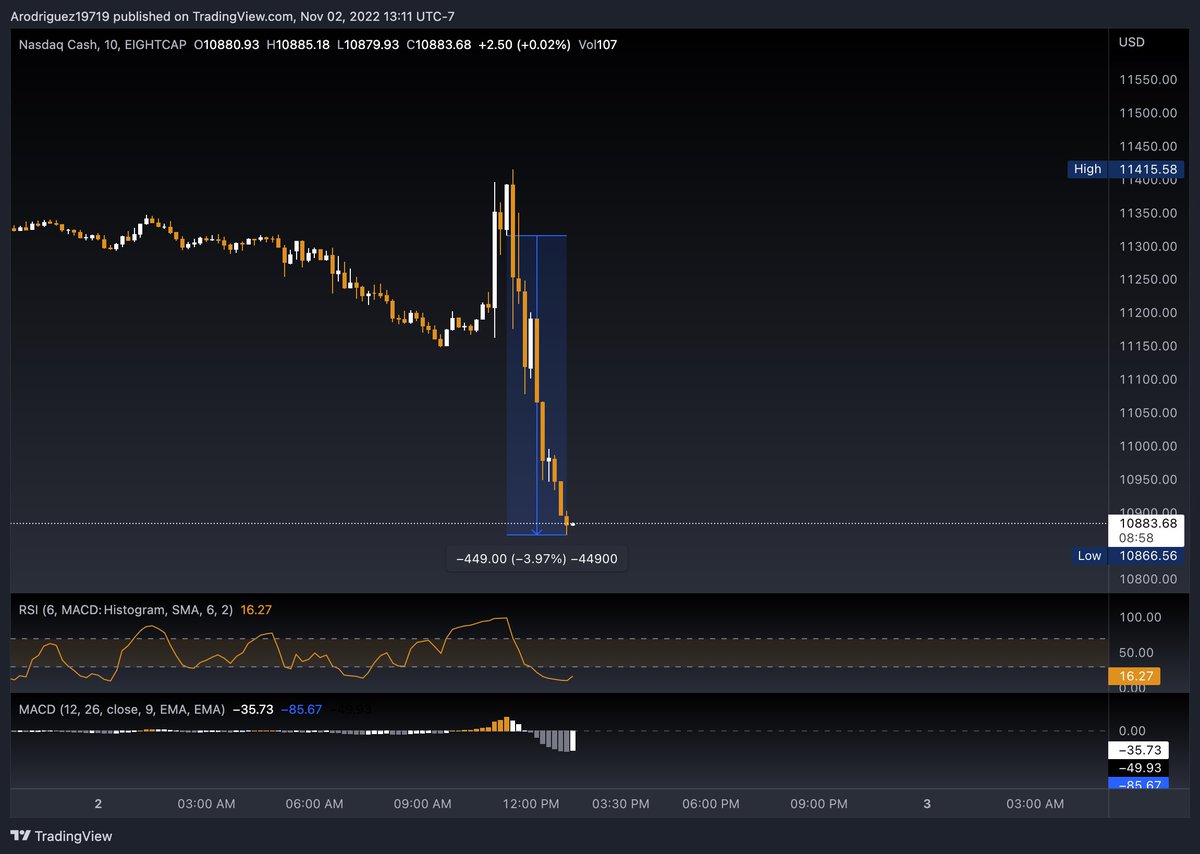
Task: Click the 11500.00 price scale label
Action: pyautogui.click(x=1148, y=113)
